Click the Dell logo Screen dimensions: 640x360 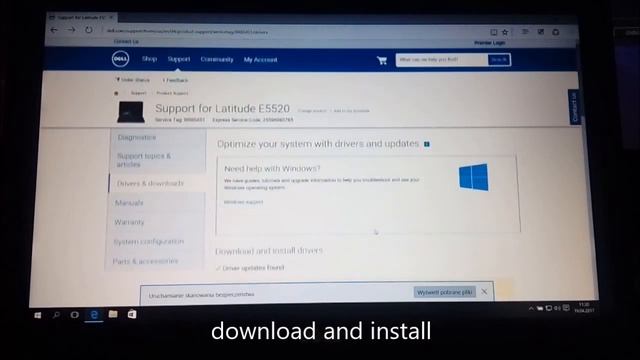(x=120, y=59)
